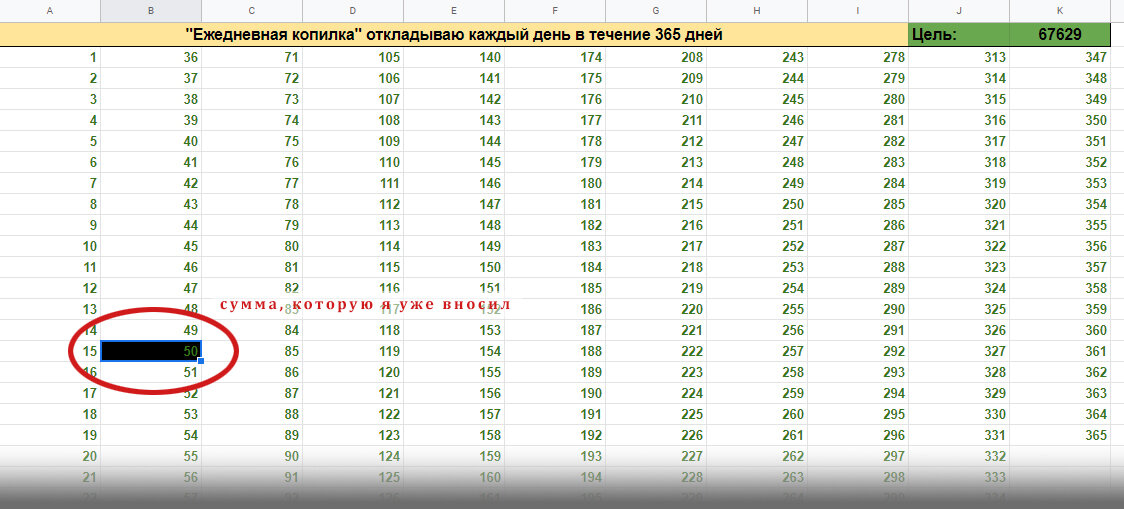Select column header E
This screenshot has height=509, width=1124.
pos(454,11)
